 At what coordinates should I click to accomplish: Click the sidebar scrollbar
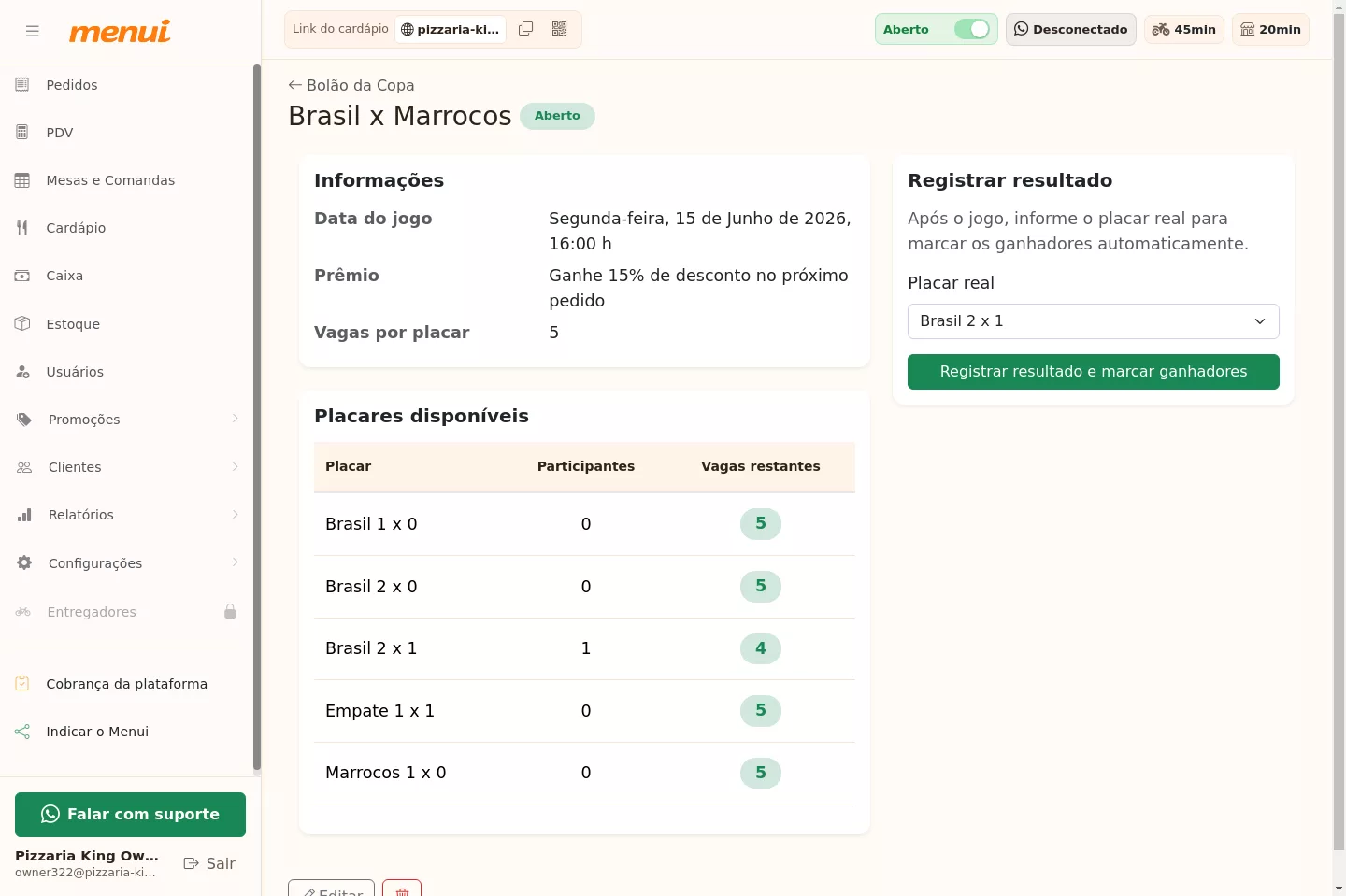(257, 418)
